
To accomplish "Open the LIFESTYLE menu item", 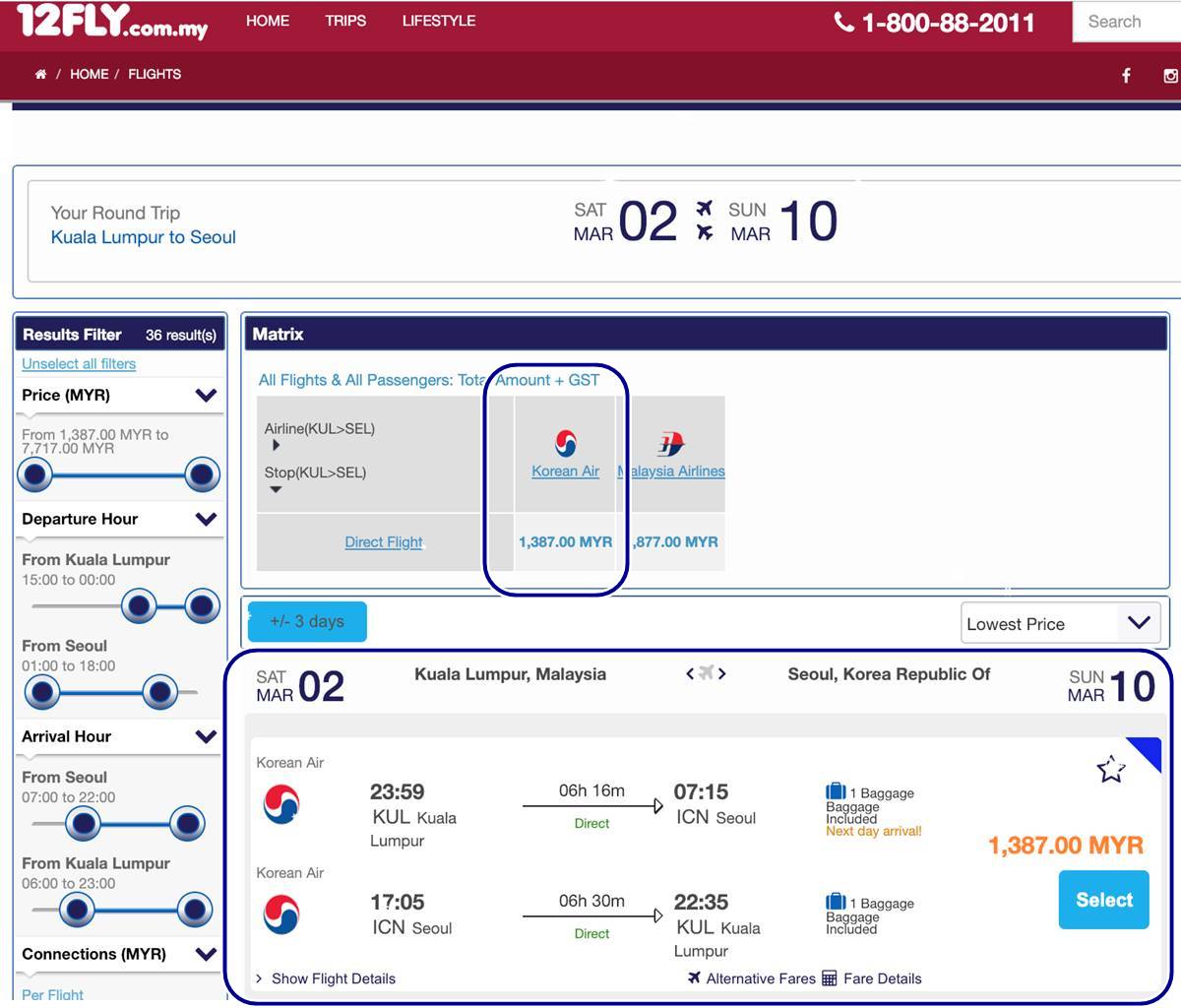I will tap(439, 21).
